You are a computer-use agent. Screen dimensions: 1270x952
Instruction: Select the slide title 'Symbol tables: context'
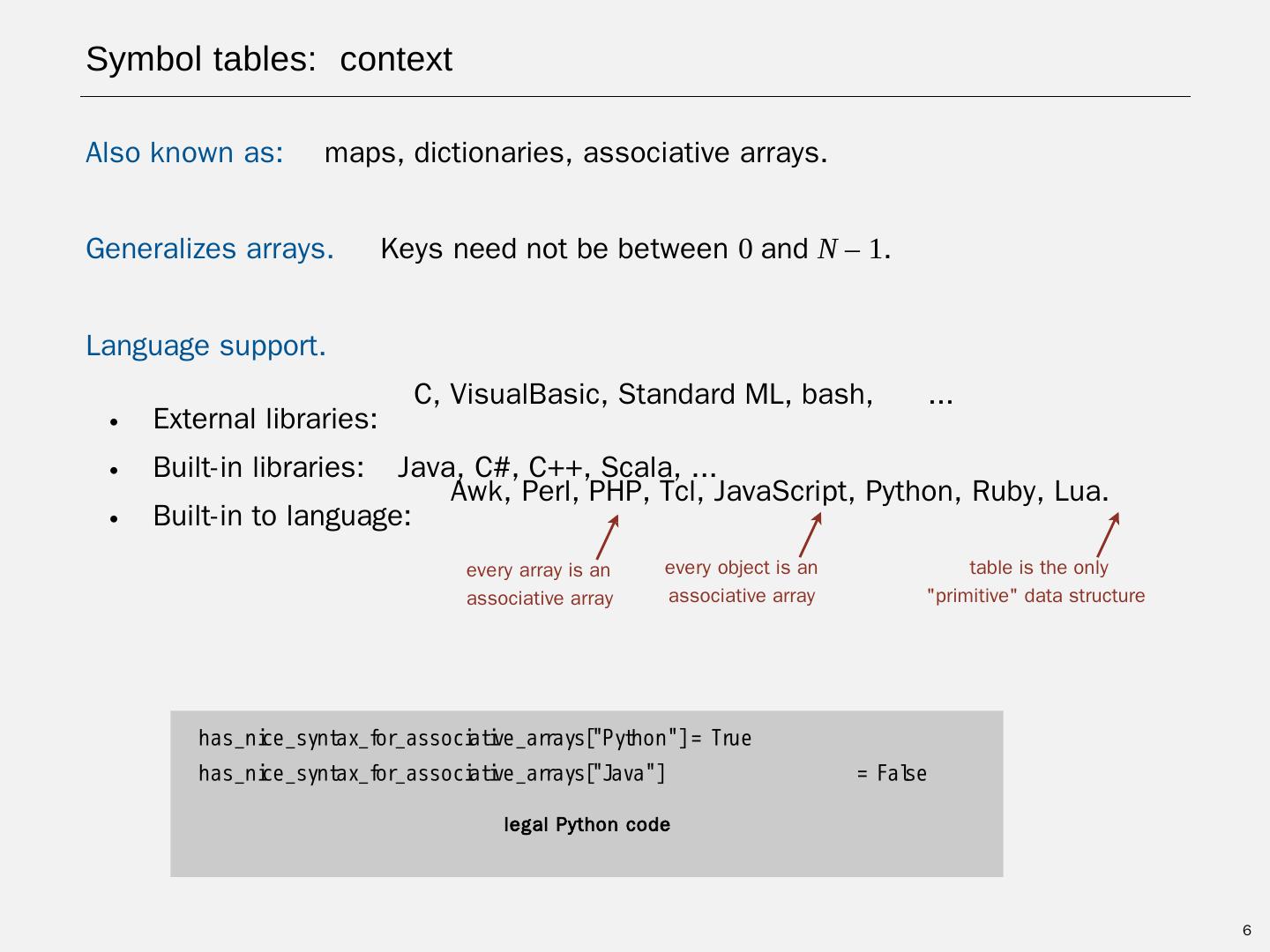269,59
